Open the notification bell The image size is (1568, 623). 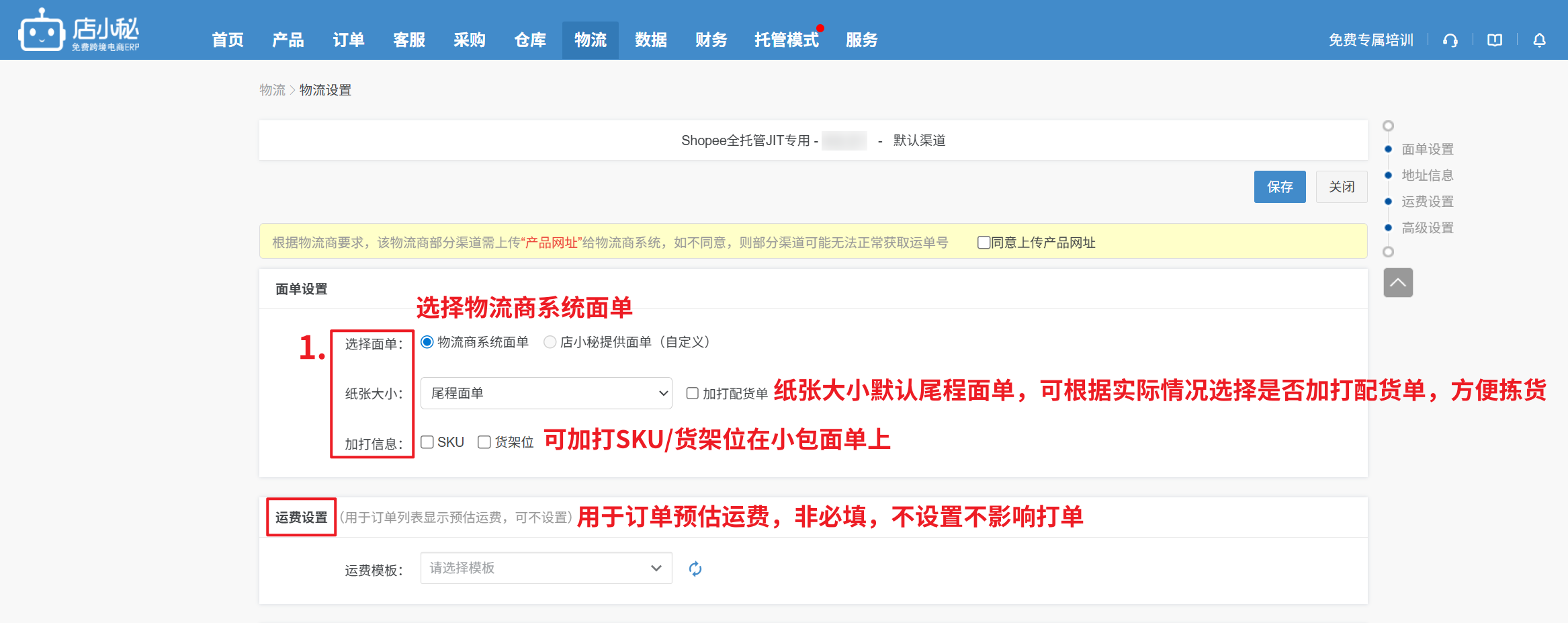(1539, 40)
